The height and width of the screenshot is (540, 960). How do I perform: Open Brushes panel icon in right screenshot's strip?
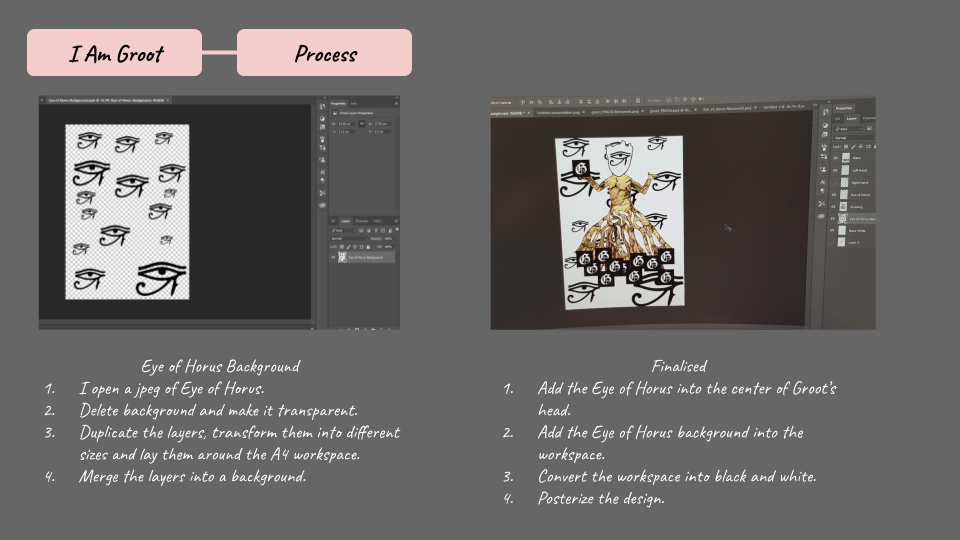click(x=825, y=147)
